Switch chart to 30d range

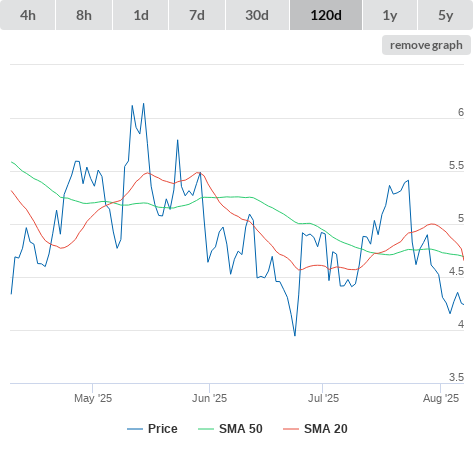257,15
